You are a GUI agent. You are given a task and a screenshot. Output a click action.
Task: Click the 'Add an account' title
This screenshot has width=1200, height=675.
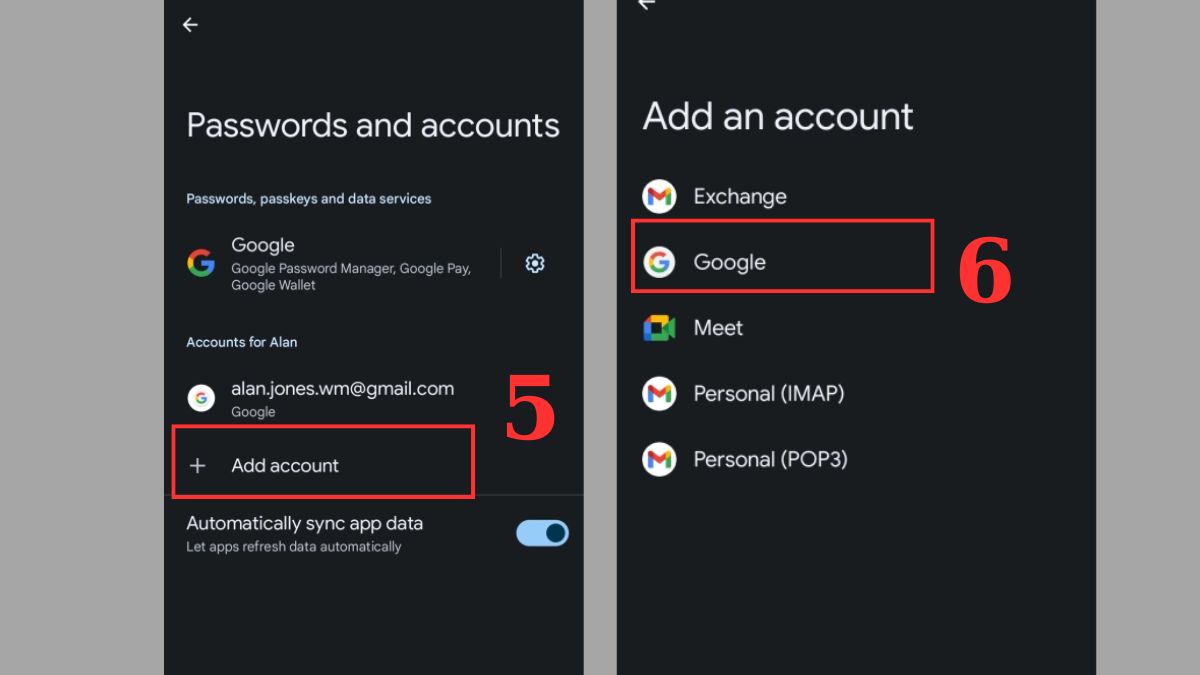click(778, 116)
